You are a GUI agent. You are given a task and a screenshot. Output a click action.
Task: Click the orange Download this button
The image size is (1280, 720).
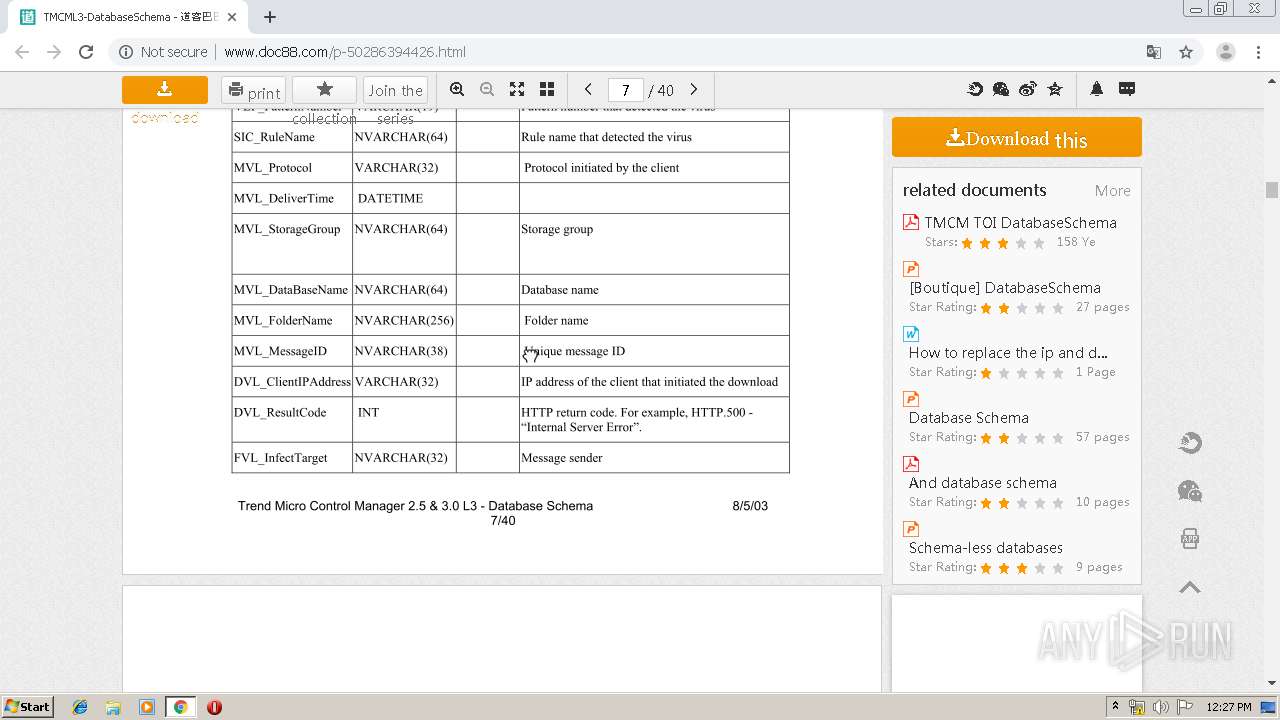[1017, 137]
